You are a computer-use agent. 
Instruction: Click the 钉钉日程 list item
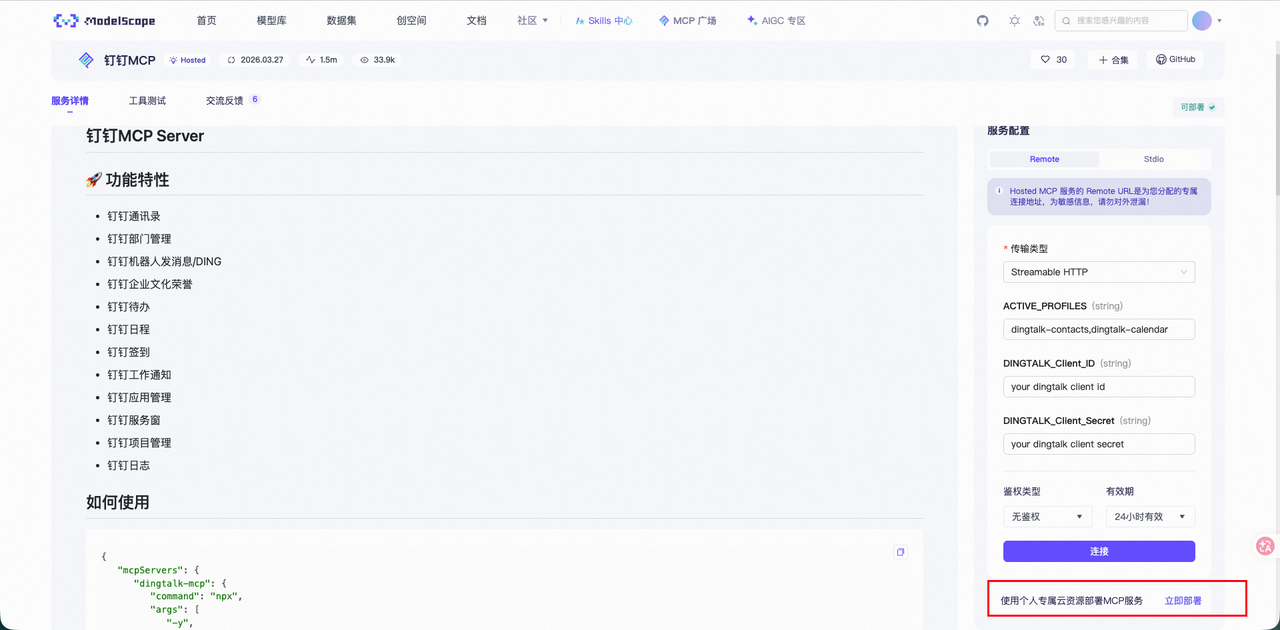(129, 330)
